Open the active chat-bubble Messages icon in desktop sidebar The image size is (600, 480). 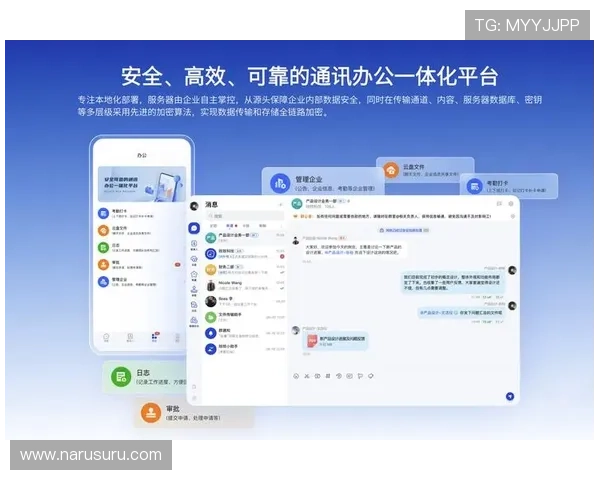point(194,229)
